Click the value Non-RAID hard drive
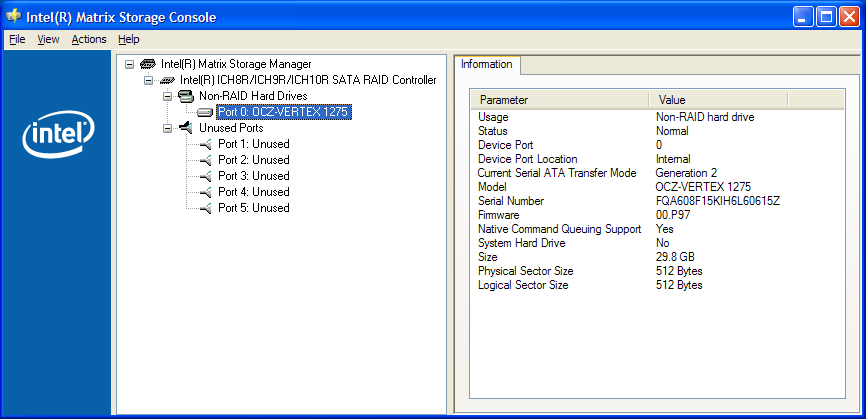This screenshot has height=419, width=866. [705, 117]
